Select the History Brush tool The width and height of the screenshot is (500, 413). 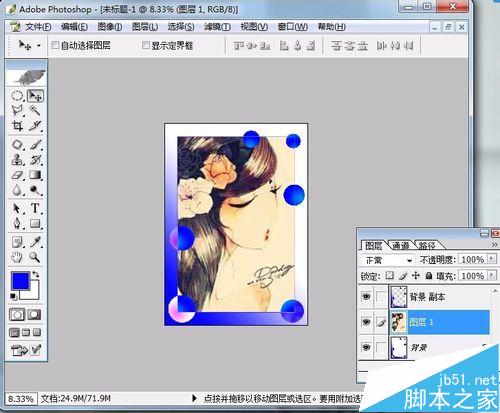coord(35,160)
